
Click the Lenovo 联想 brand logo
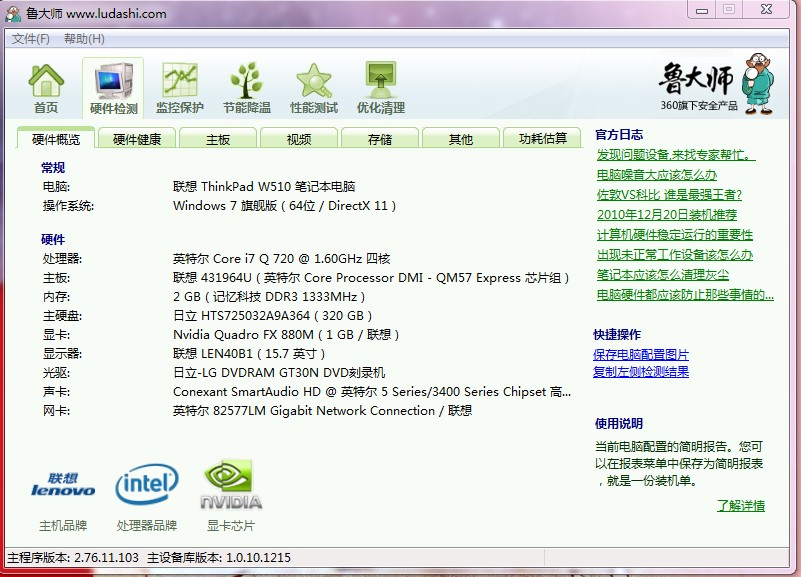(63, 485)
